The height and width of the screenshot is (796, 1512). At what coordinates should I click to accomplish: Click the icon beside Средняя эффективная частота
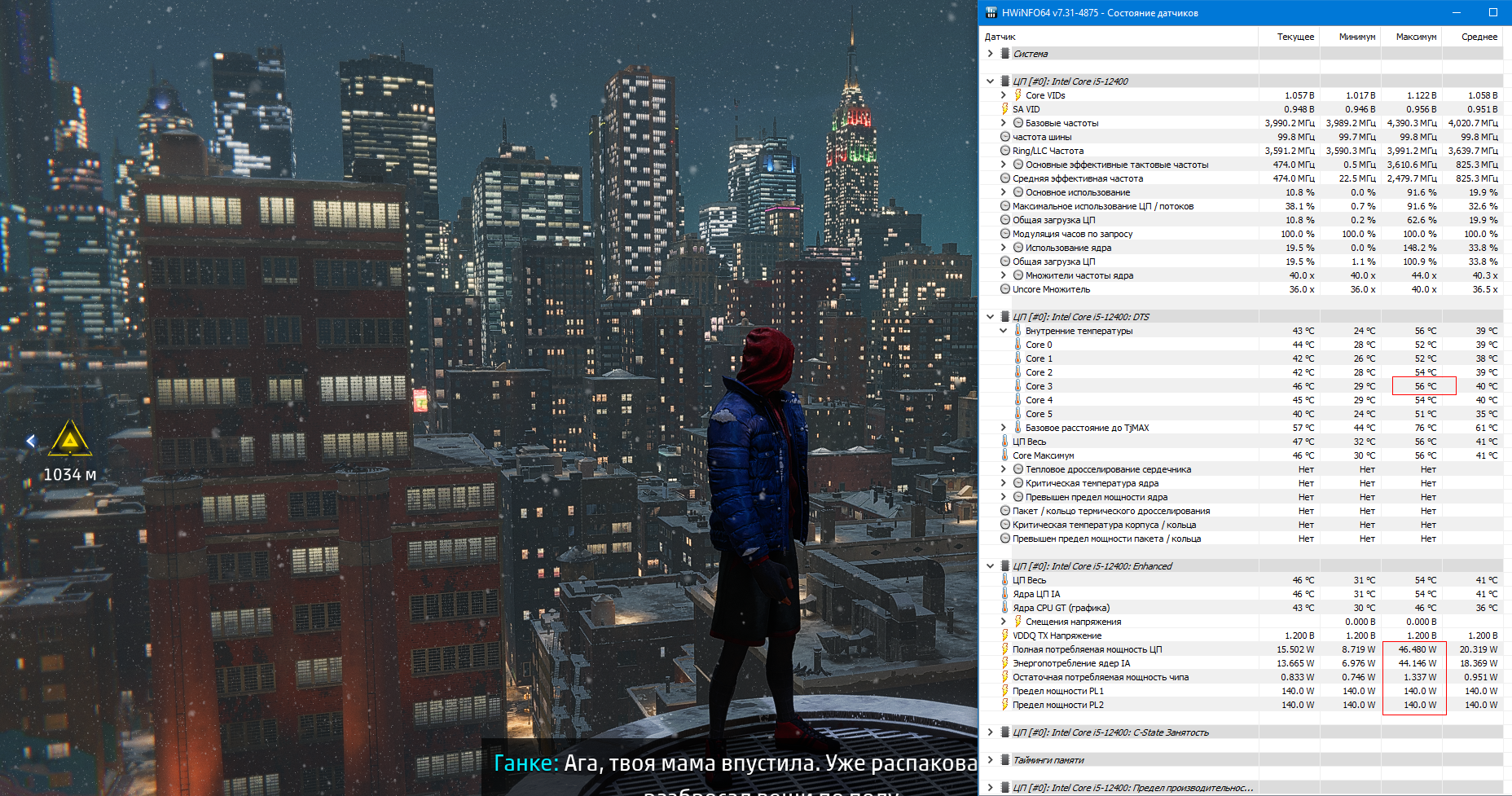pyautogui.click(x=1005, y=178)
